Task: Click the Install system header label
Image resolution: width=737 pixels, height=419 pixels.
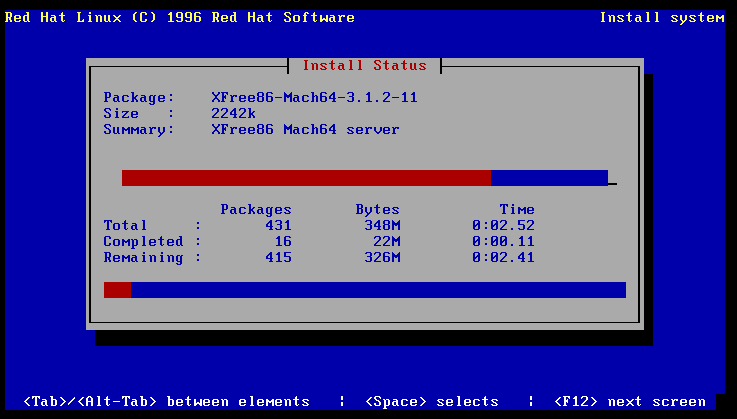Action: tap(662, 18)
